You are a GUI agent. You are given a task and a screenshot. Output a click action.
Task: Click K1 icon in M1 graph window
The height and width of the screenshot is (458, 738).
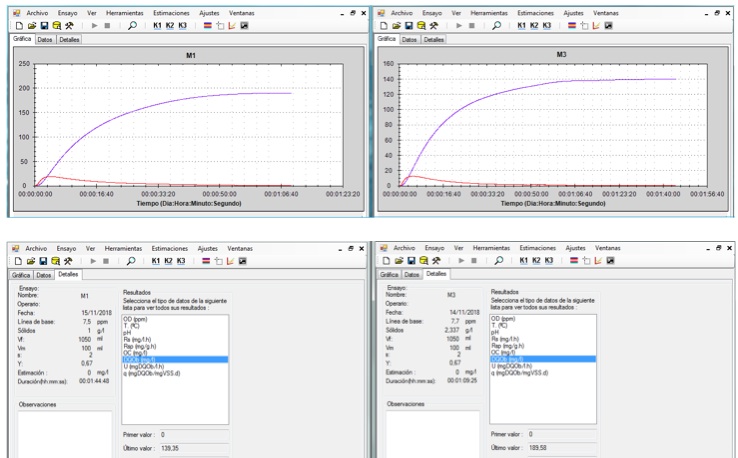[157, 25]
